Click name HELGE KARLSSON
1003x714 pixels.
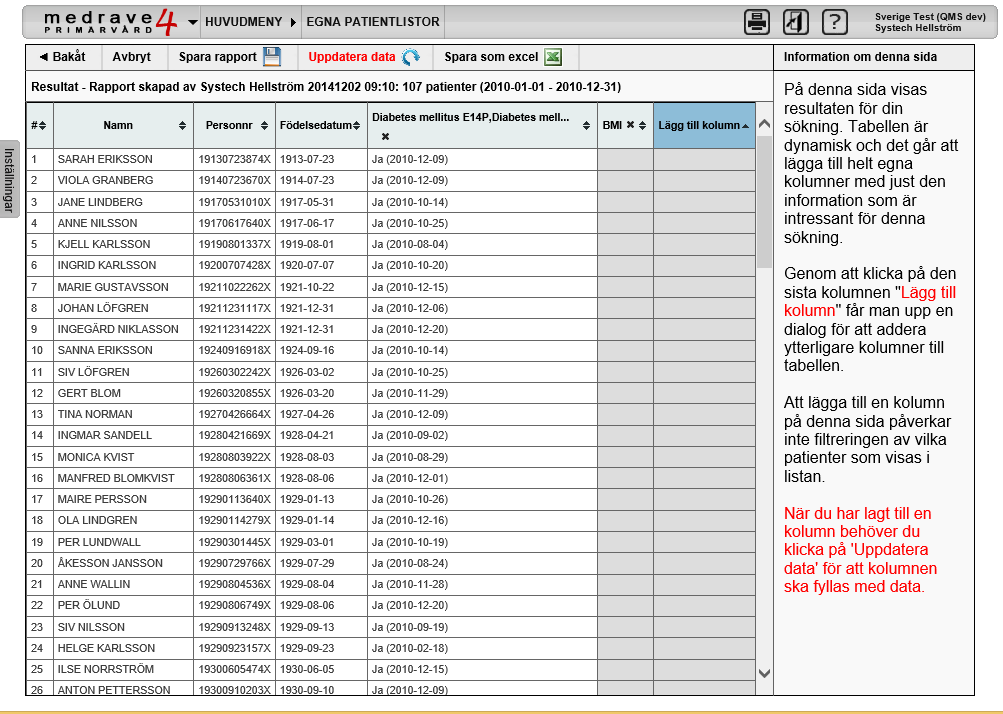coord(106,648)
